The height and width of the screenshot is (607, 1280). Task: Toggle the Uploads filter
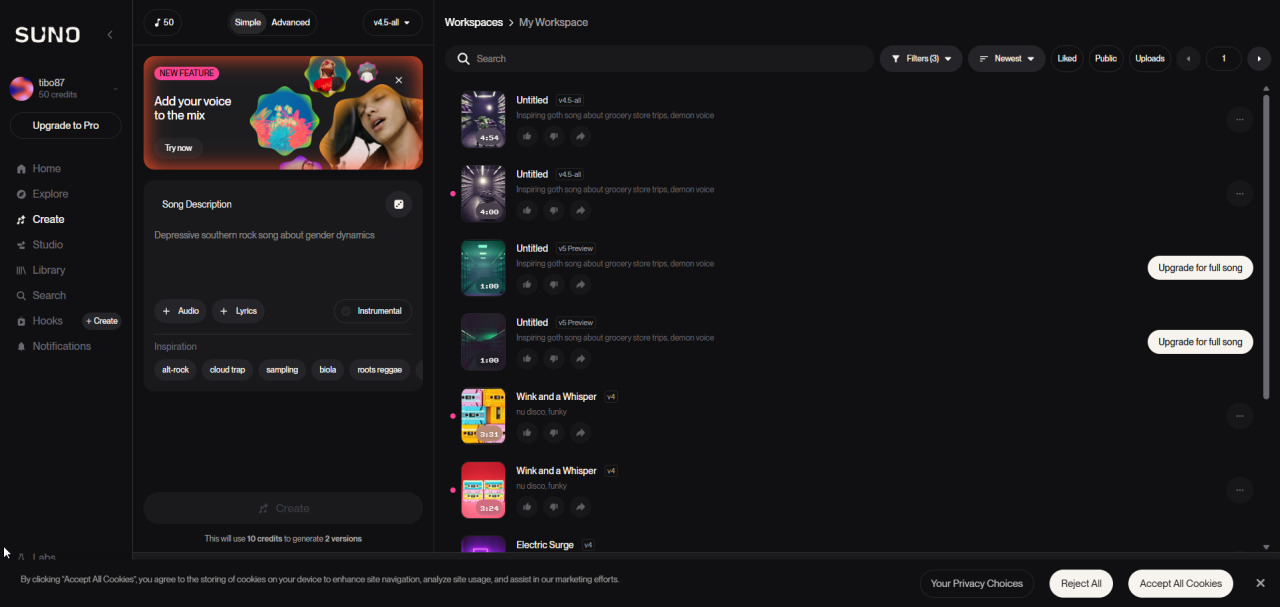click(x=1150, y=59)
